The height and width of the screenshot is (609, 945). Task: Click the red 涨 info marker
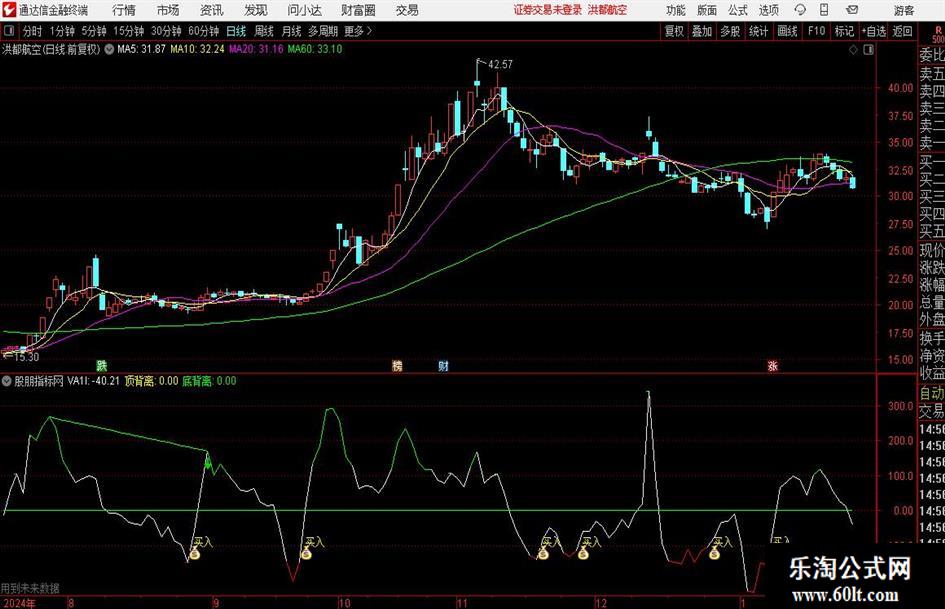tap(773, 365)
